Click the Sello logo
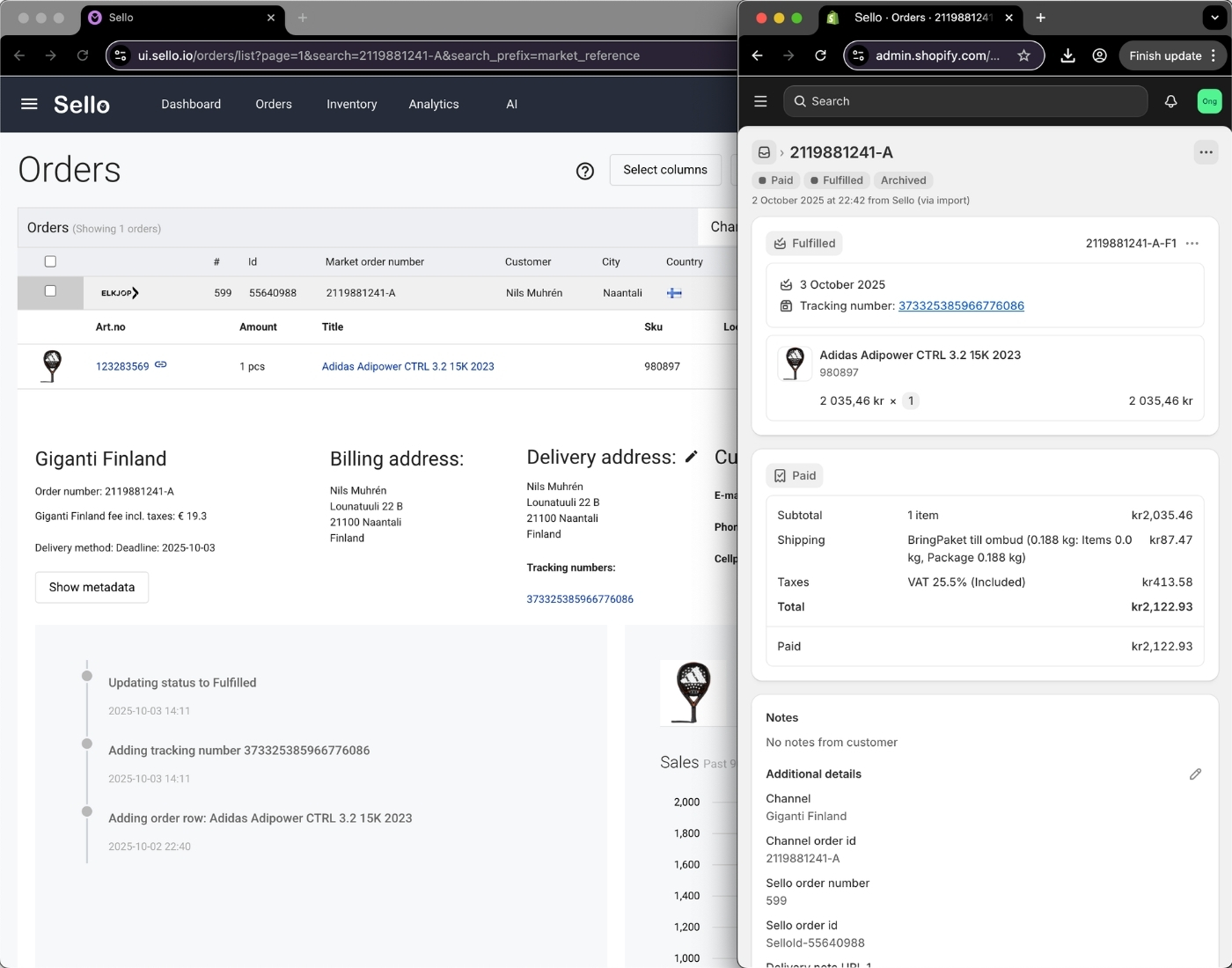Screen dimensions: 1232x968 pyautogui.click(x=82, y=105)
